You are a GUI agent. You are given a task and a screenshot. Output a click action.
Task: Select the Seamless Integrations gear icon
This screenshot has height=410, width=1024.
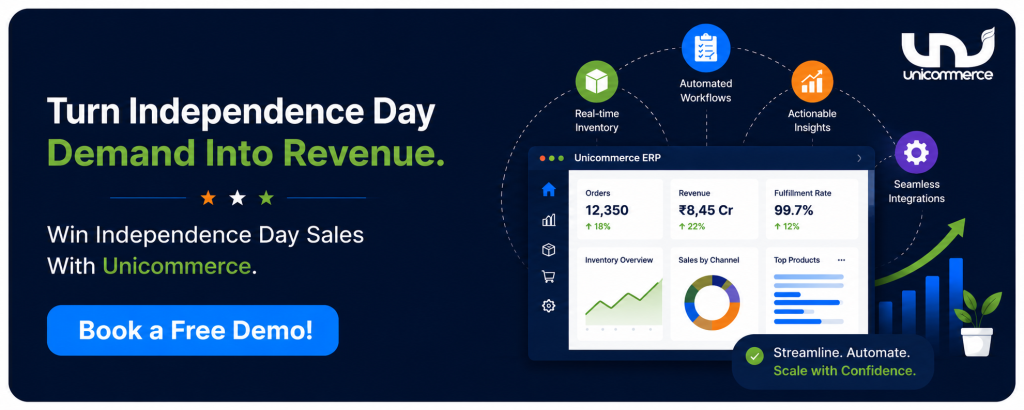(916, 153)
